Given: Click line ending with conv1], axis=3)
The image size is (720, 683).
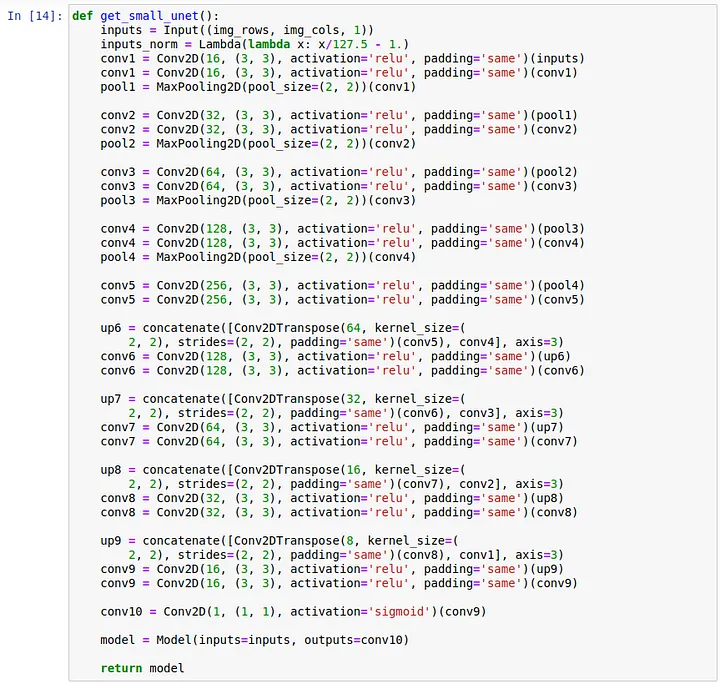Looking at the screenshot, I should click(x=346, y=555).
